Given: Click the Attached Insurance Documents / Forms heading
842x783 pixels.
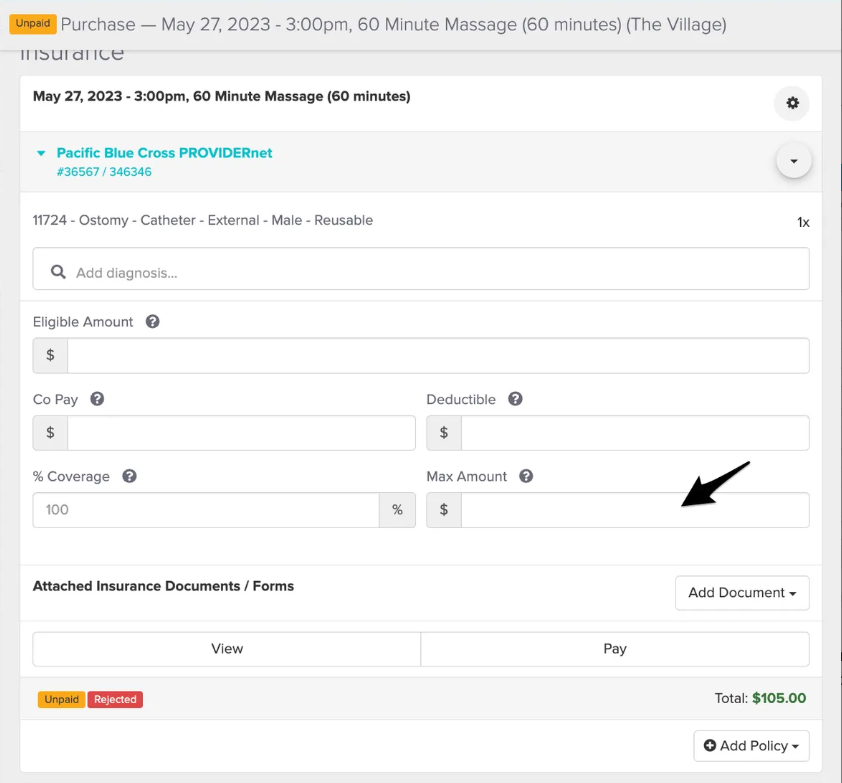Looking at the screenshot, I should 163,586.
